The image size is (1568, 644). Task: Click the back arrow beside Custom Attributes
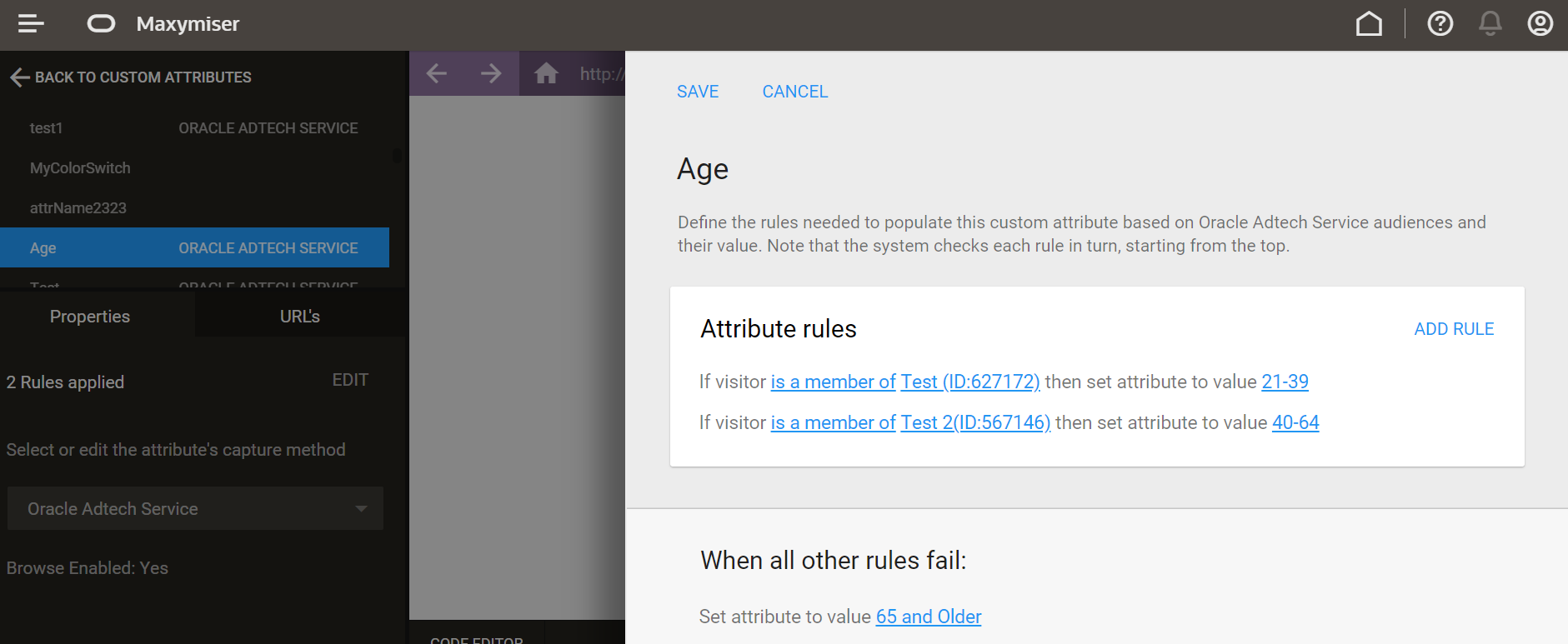20,77
